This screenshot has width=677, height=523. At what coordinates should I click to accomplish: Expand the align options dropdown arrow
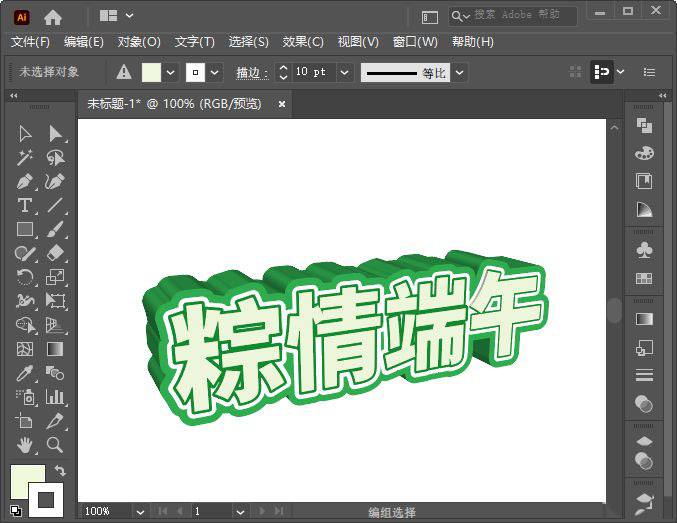620,72
